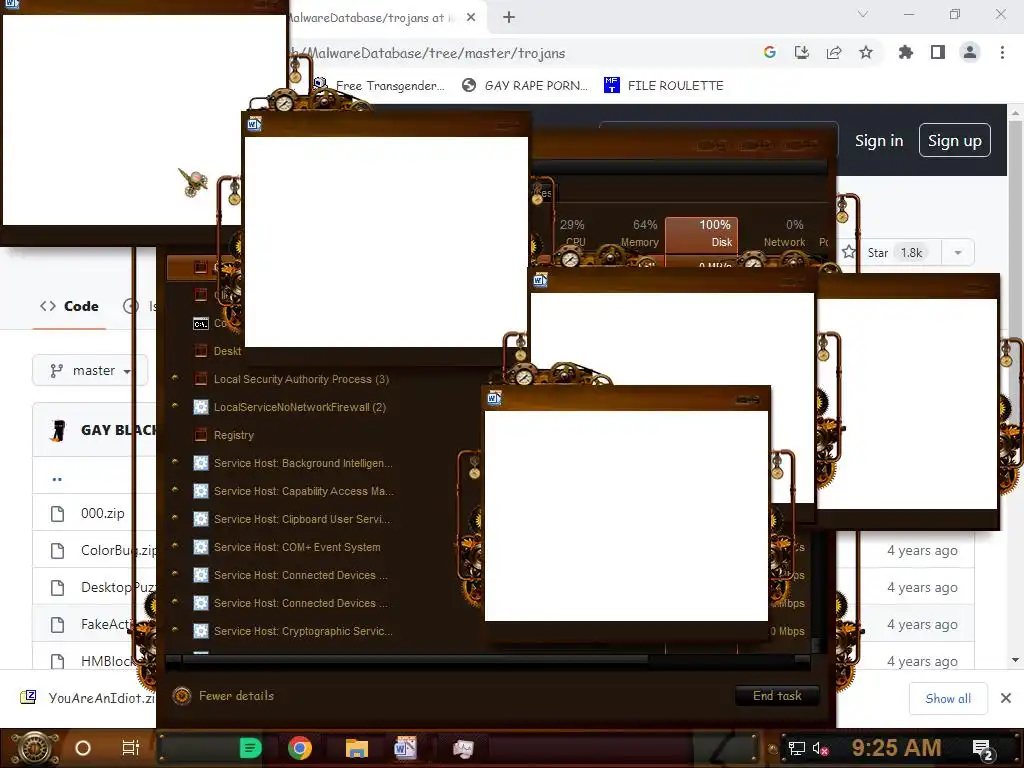Open the share page icon in Chrome
Screen dimensions: 1024x768
(834, 52)
